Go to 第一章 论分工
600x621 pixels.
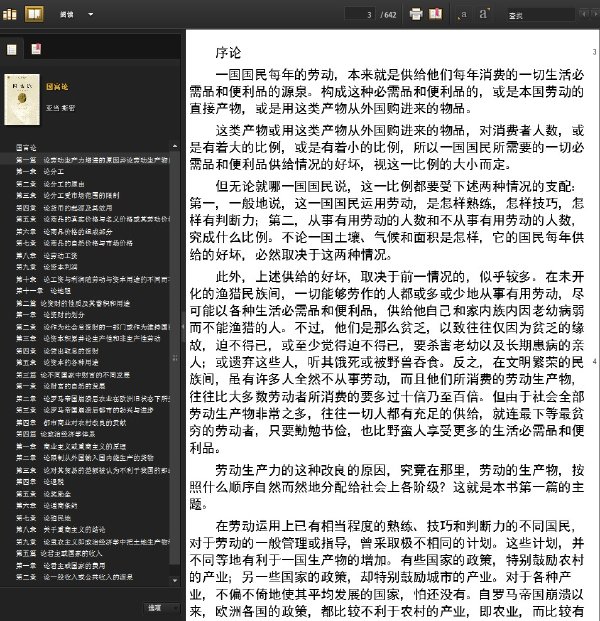(x=40, y=171)
